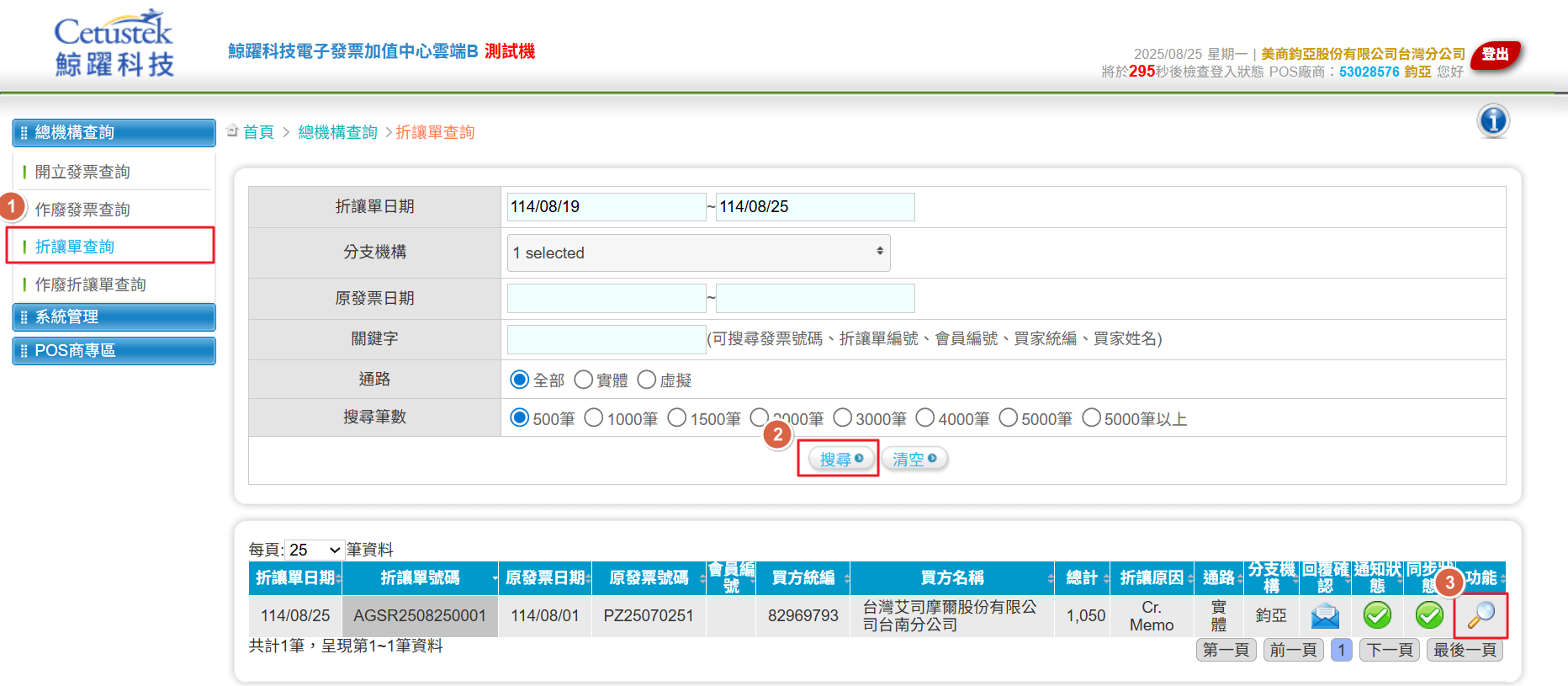Click the green check in the 通知狀態 column
Image resolution: width=1568 pixels, height=686 pixels.
click(1377, 615)
